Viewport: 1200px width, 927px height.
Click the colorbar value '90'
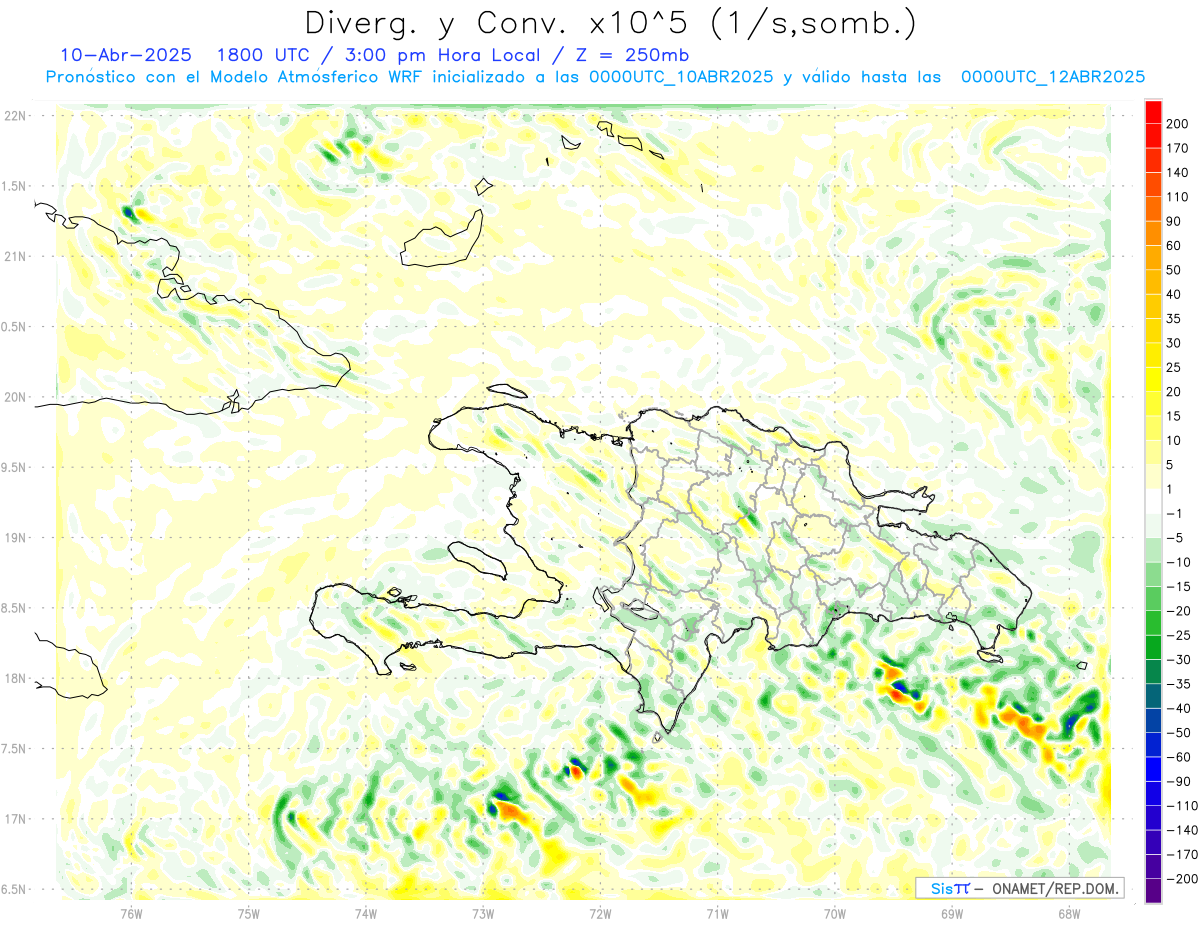pos(1175,221)
